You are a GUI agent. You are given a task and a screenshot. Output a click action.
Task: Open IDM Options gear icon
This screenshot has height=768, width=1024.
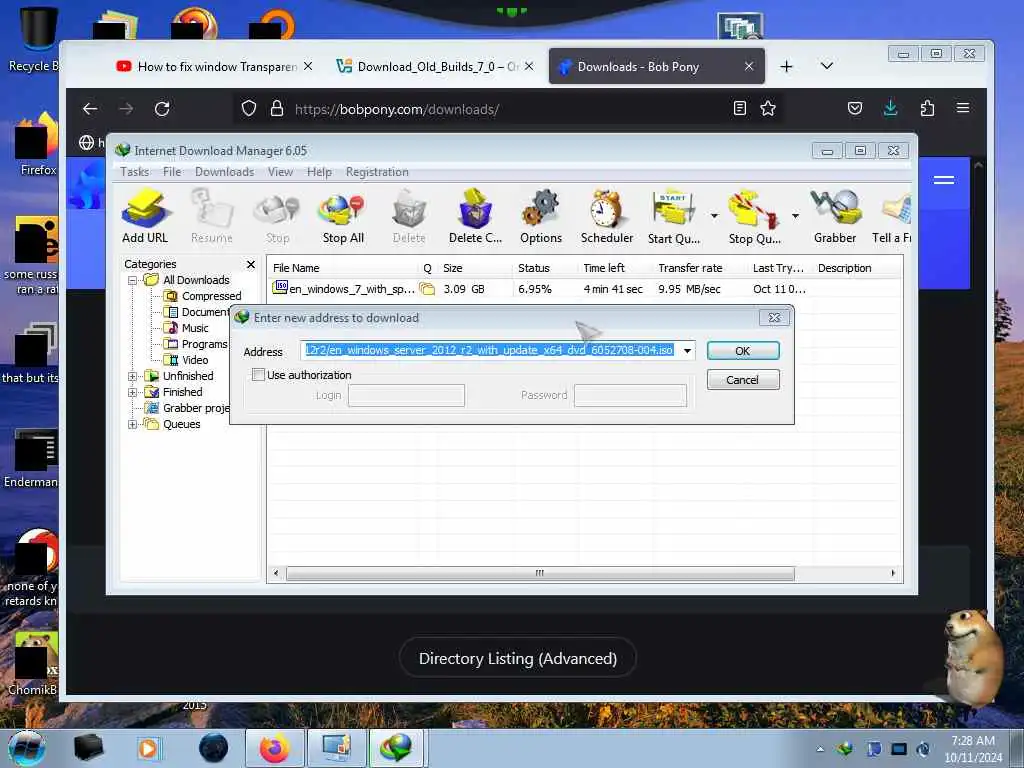pos(541,216)
